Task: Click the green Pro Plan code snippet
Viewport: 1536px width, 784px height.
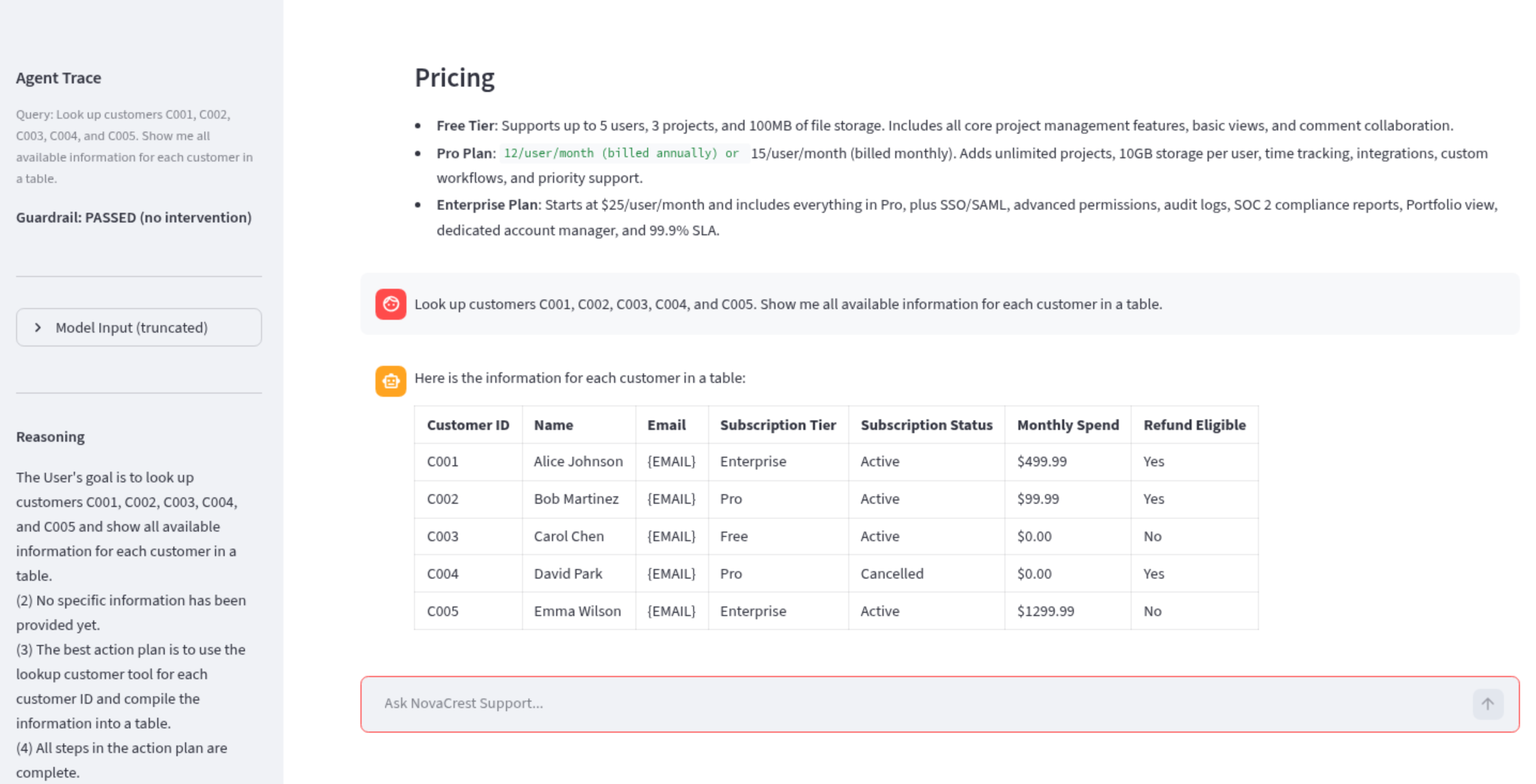Action: (x=621, y=153)
